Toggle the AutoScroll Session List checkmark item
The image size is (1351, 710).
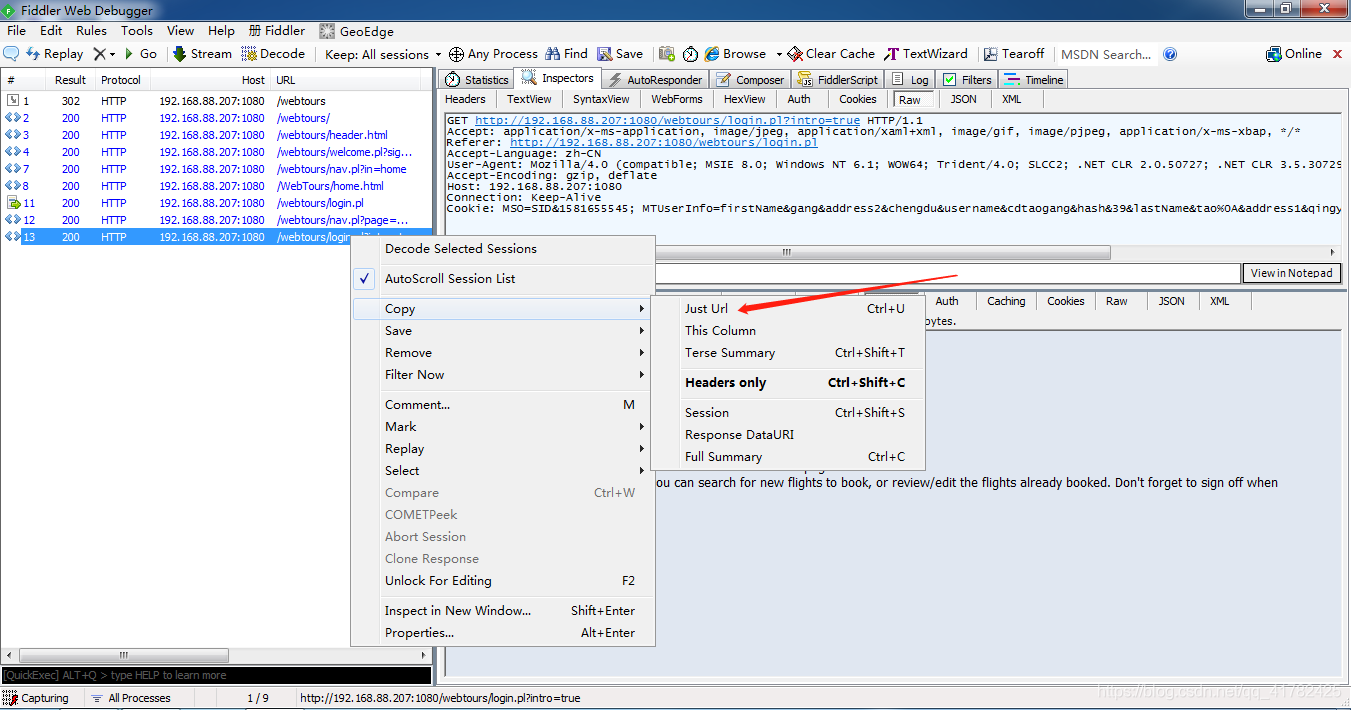point(504,279)
